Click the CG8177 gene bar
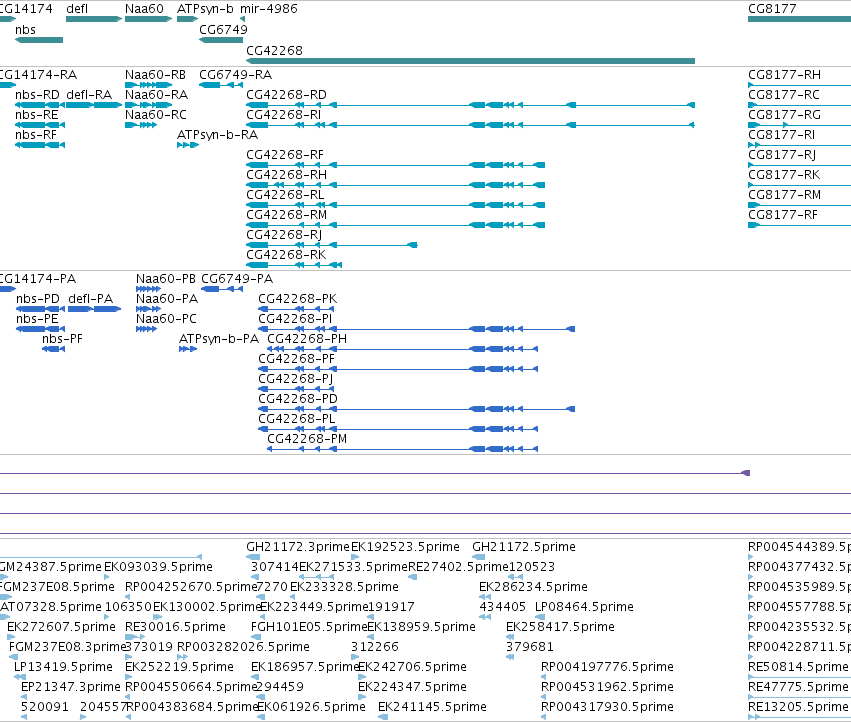The height and width of the screenshot is (722, 851). tap(799, 19)
